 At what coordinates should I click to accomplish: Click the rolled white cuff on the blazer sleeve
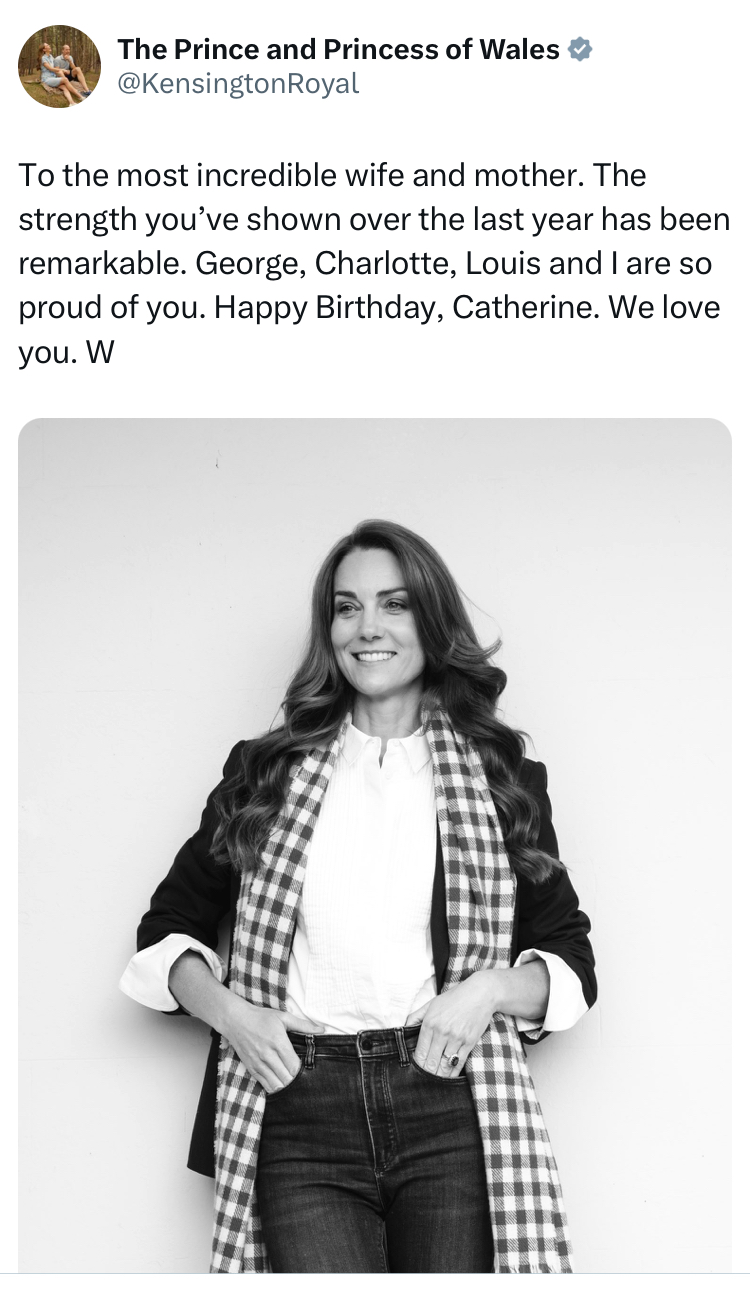click(x=160, y=975)
